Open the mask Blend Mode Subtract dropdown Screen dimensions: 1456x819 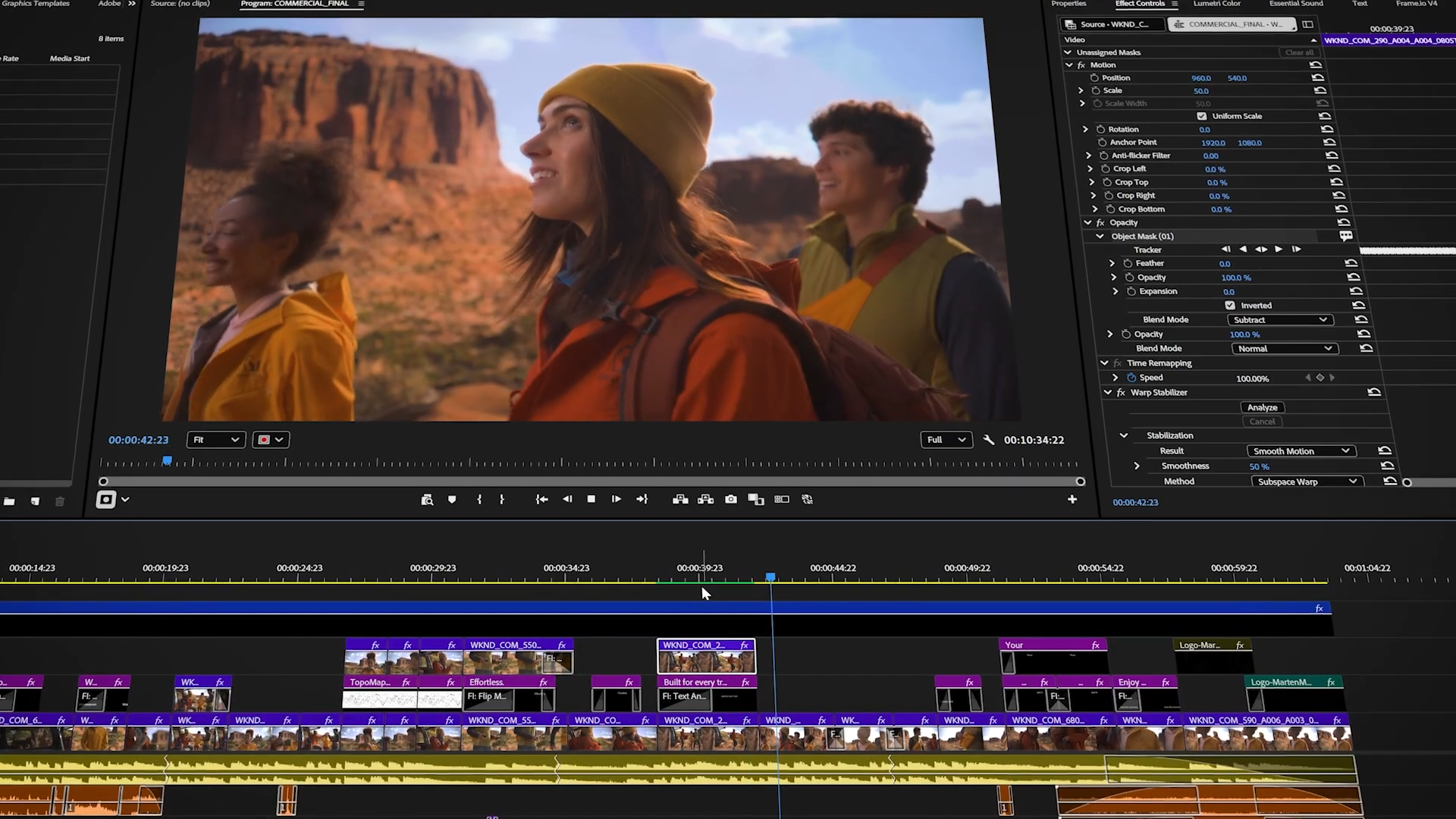[x=1280, y=320]
